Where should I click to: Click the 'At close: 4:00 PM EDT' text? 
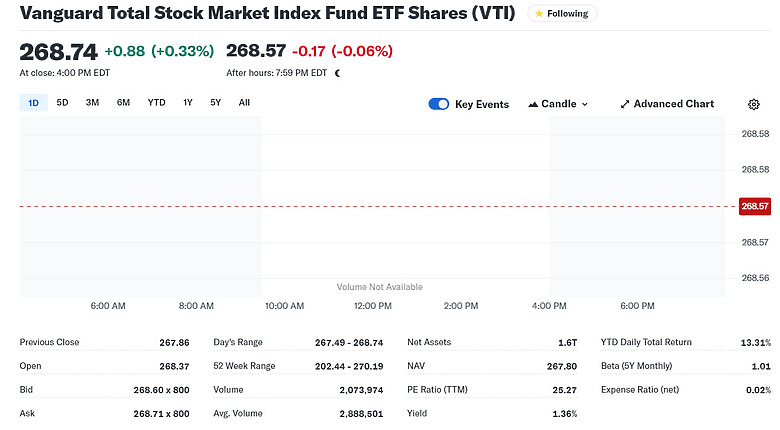[65, 73]
